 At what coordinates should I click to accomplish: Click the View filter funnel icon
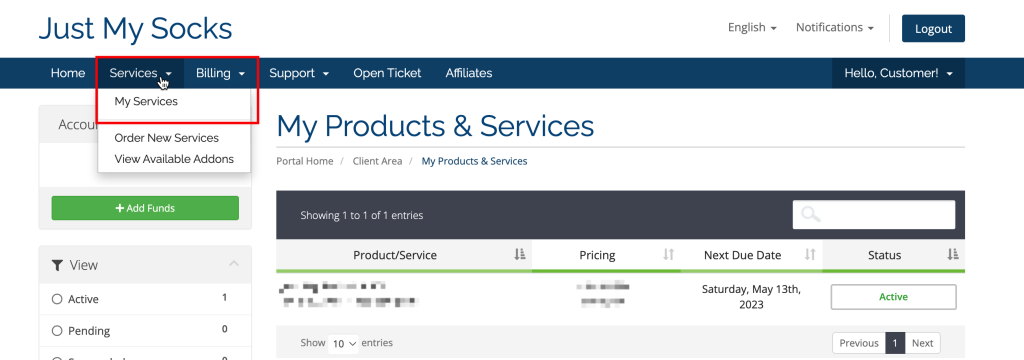pyautogui.click(x=57, y=265)
